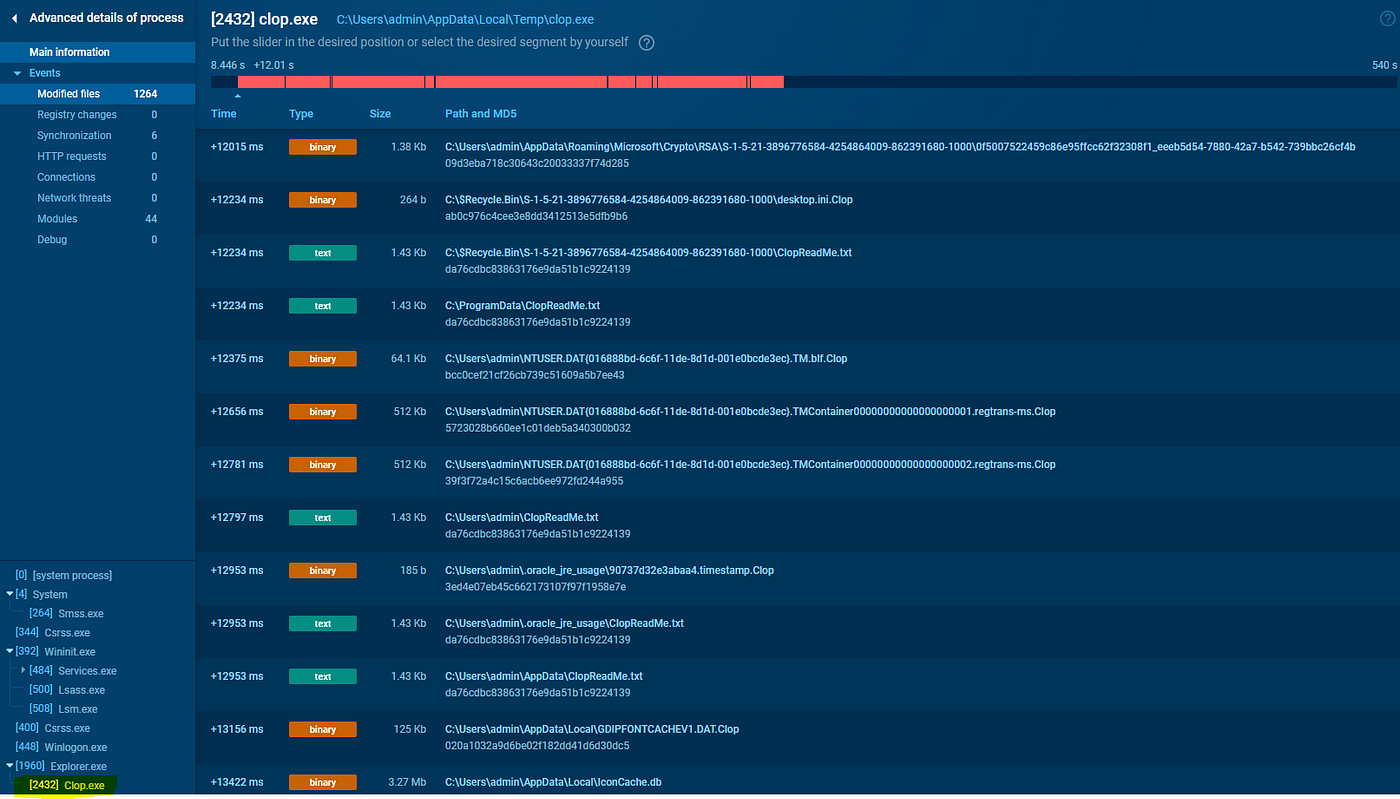Click binary badge of desktop.ini.Clop row
This screenshot has width=1400, height=799.
pyautogui.click(x=323, y=200)
